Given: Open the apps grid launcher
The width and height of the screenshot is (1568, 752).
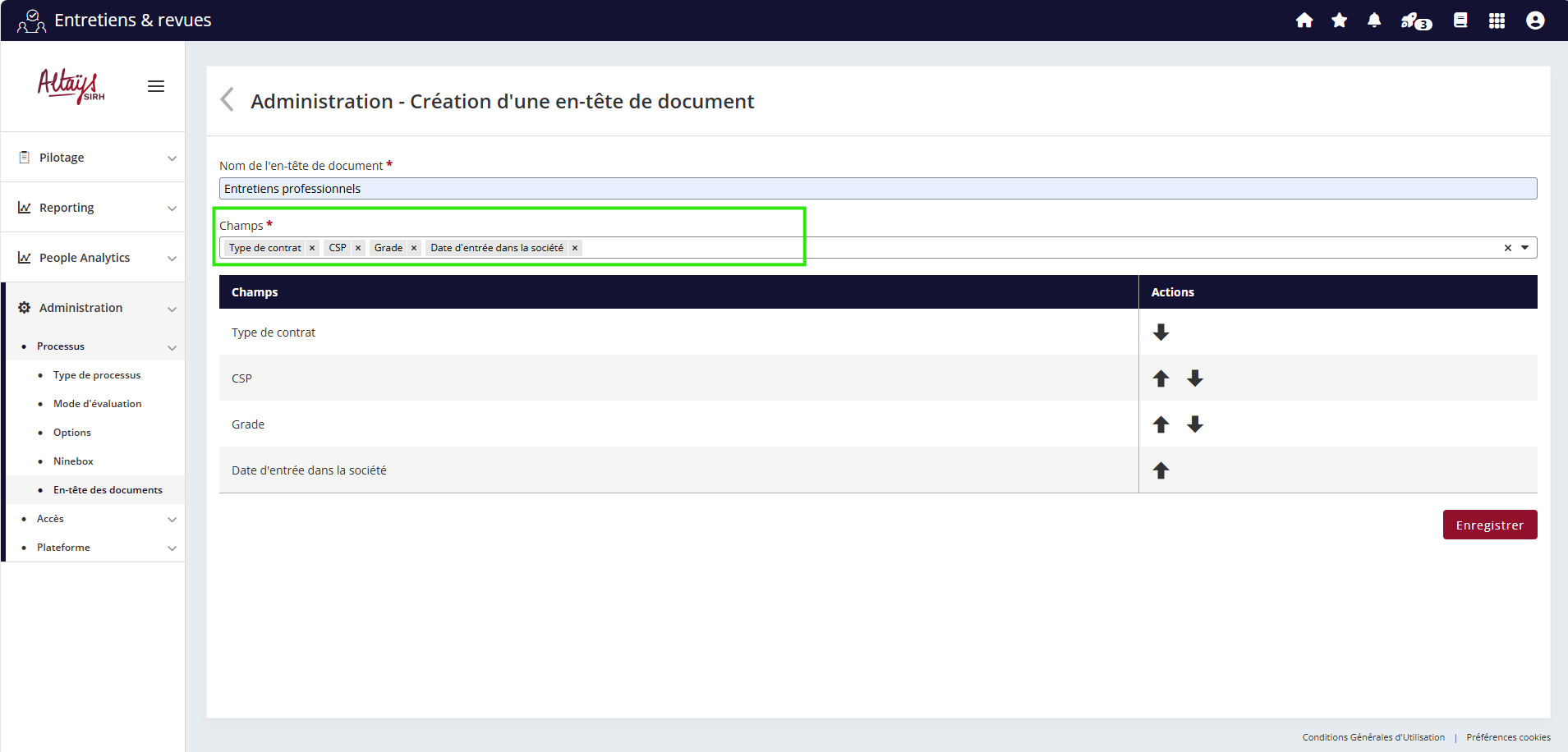Looking at the screenshot, I should point(1497,21).
